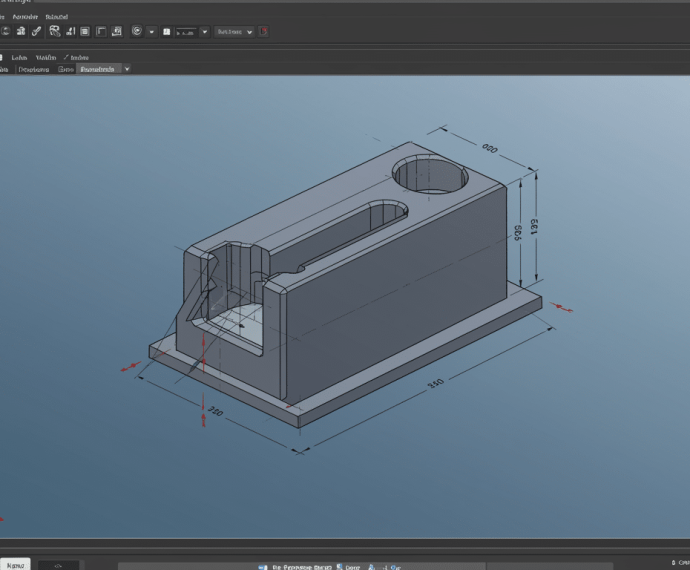Screen dimensions: 690x570
Task: Select the "Rama" tab at the bottom left
Action: pyautogui.click(x=16, y=564)
